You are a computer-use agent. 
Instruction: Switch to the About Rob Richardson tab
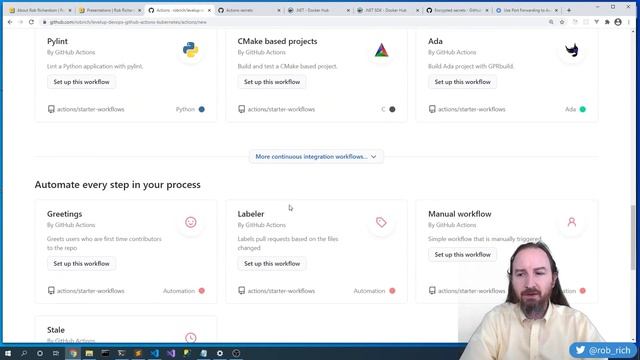(x=40, y=10)
